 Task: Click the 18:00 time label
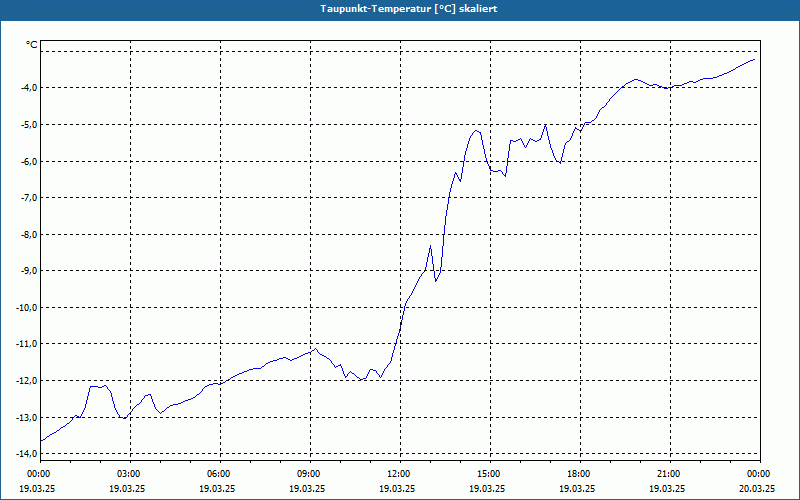pyautogui.click(x=580, y=474)
